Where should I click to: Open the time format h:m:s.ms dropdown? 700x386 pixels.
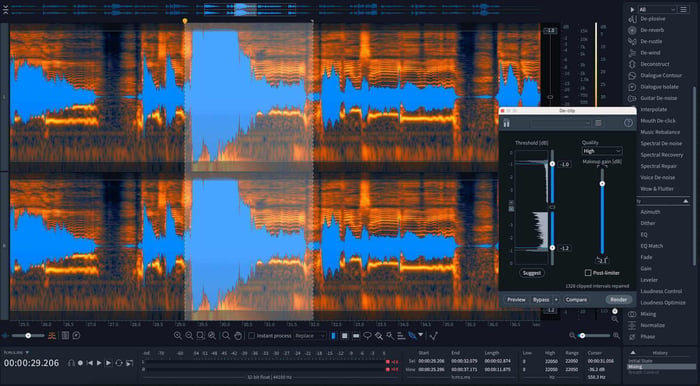(16, 353)
